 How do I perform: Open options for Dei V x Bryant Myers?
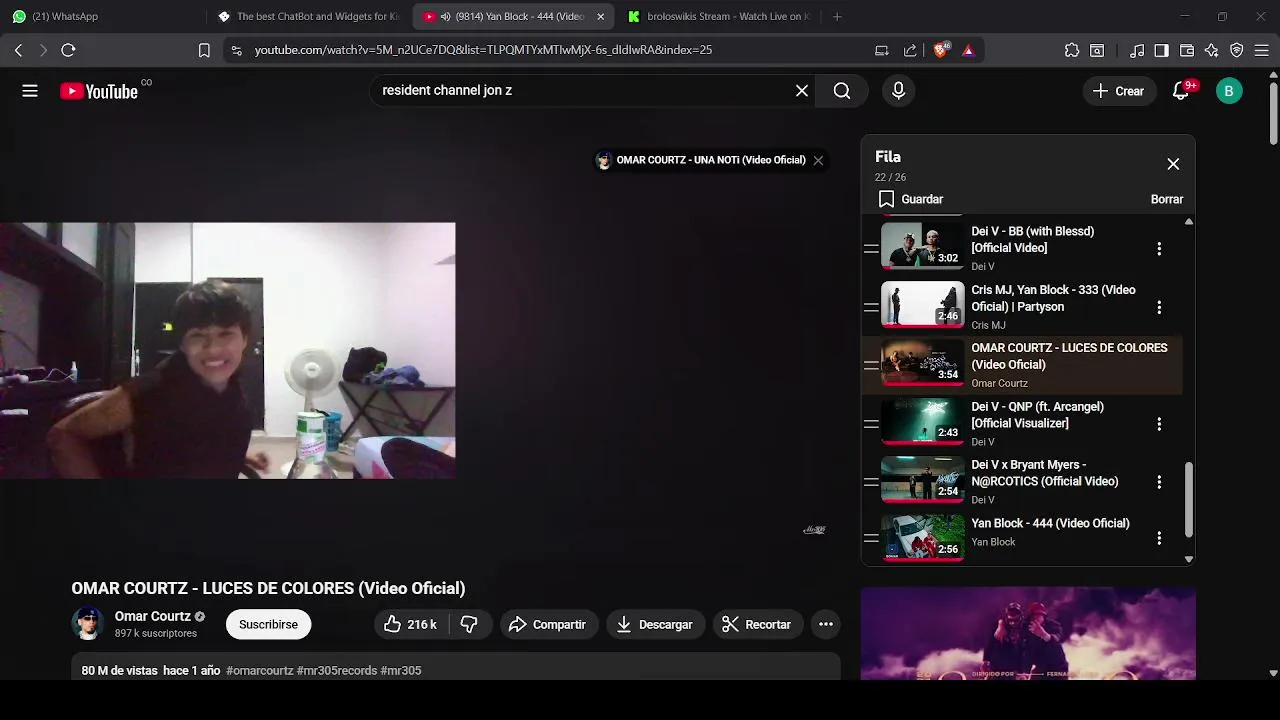[x=1159, y=482]
